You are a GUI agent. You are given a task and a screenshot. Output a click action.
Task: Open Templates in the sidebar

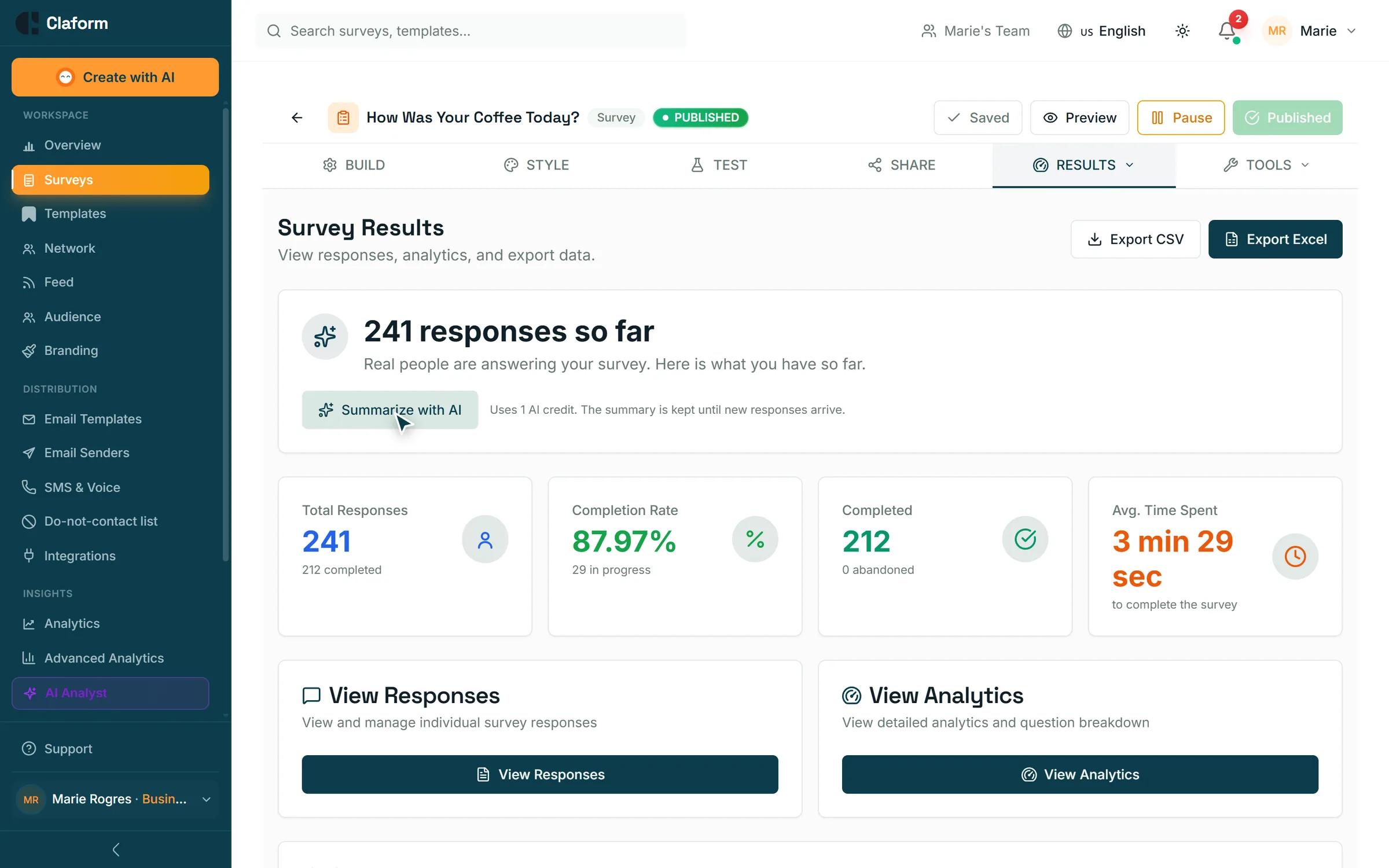coord(110,214)
